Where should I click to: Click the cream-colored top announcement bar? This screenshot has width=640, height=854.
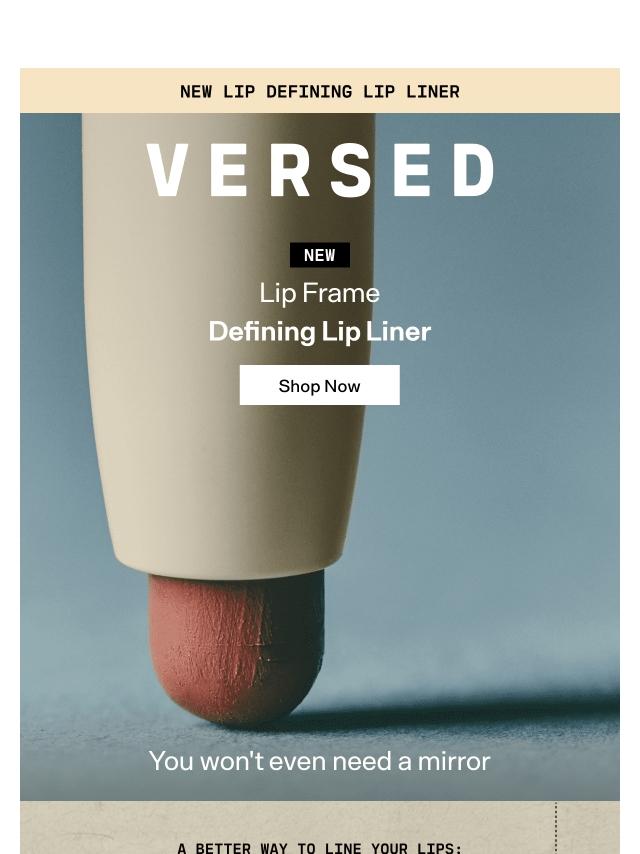pos(320,90)
